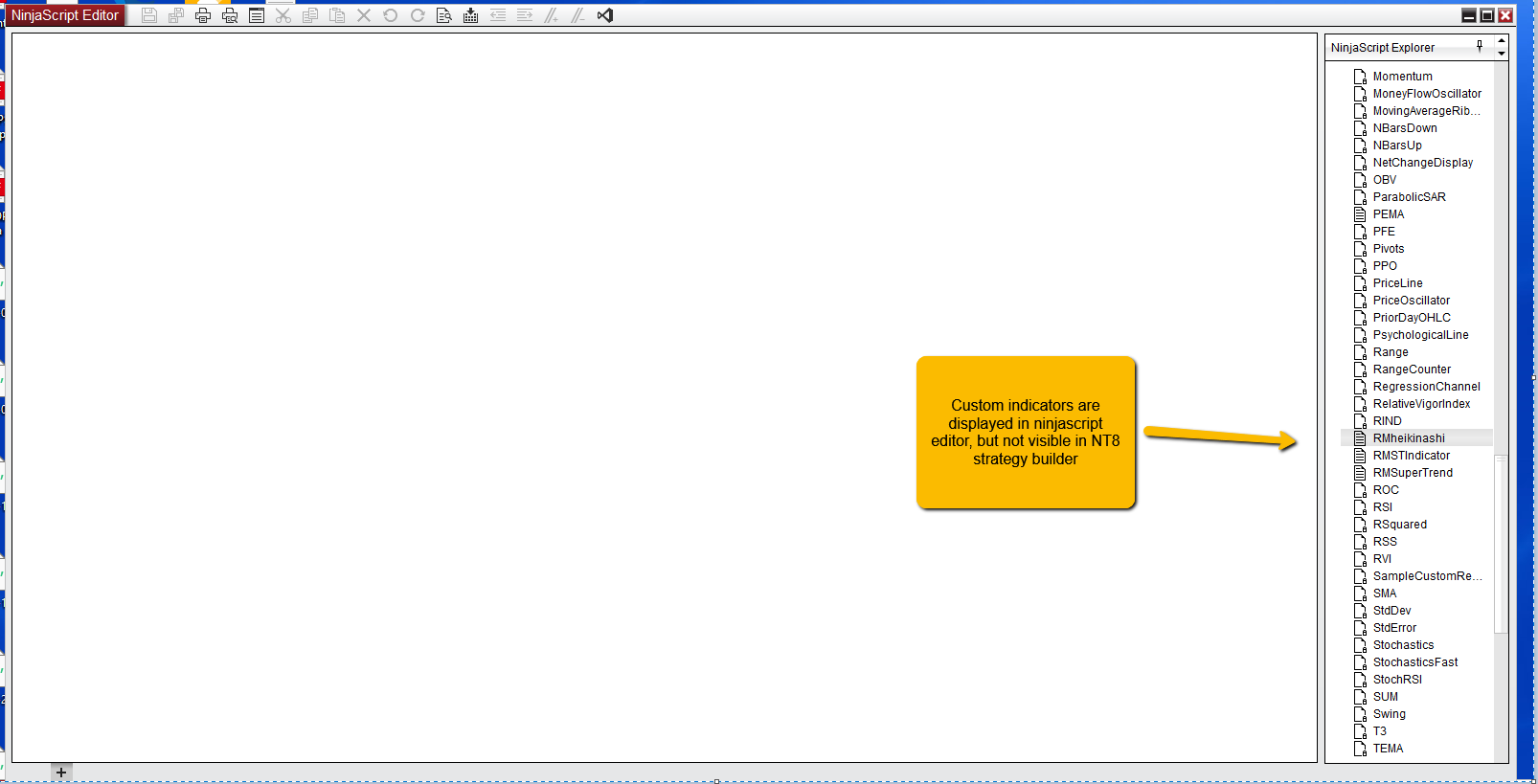Viewport: 1538px width, 784px height.
Task: Click the Paste clipboard icon
Action: (x=337, y=15)
